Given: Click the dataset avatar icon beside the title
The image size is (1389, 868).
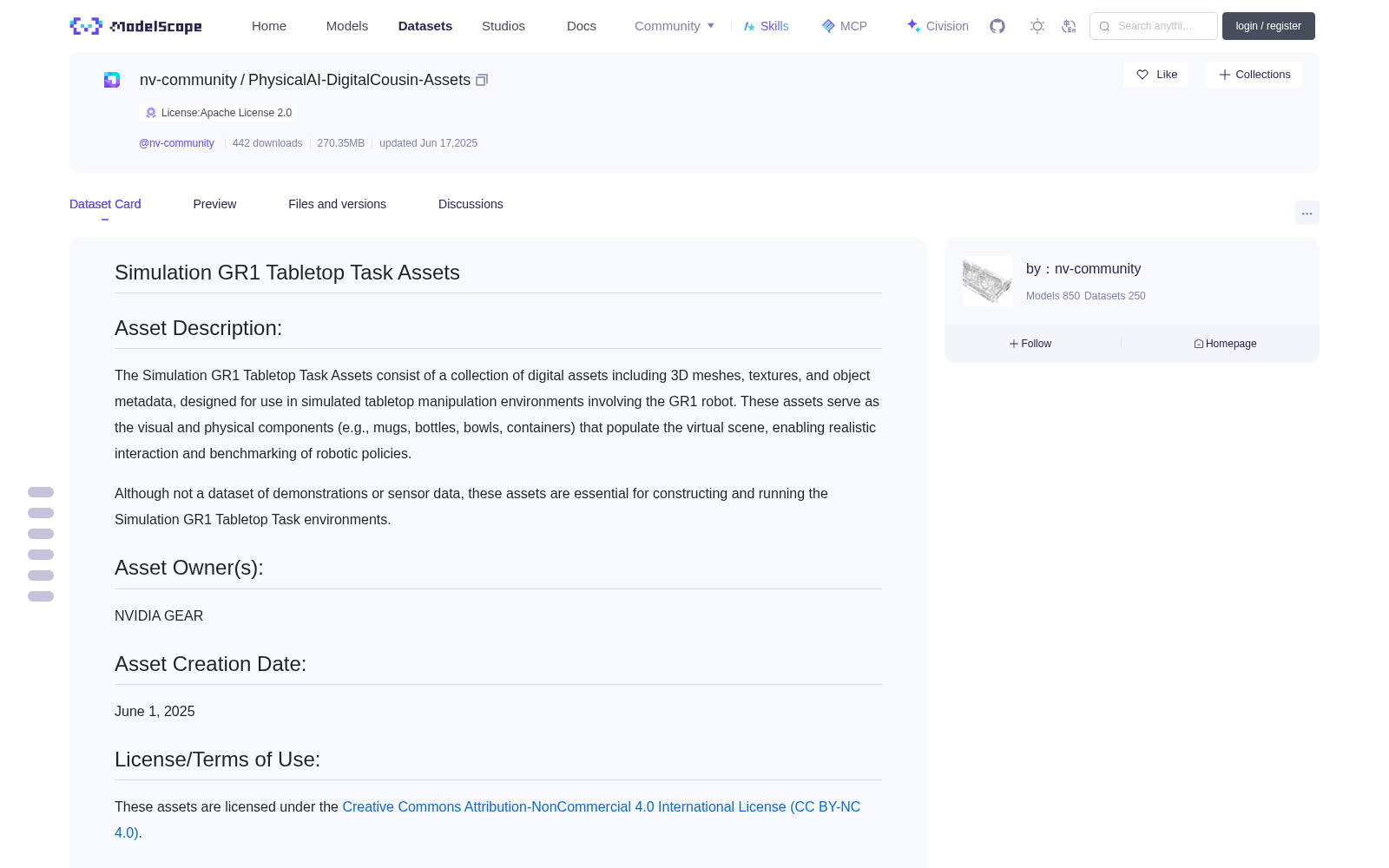Looking at the screenshot, I should pyautogui.click(x=112, y=80).
